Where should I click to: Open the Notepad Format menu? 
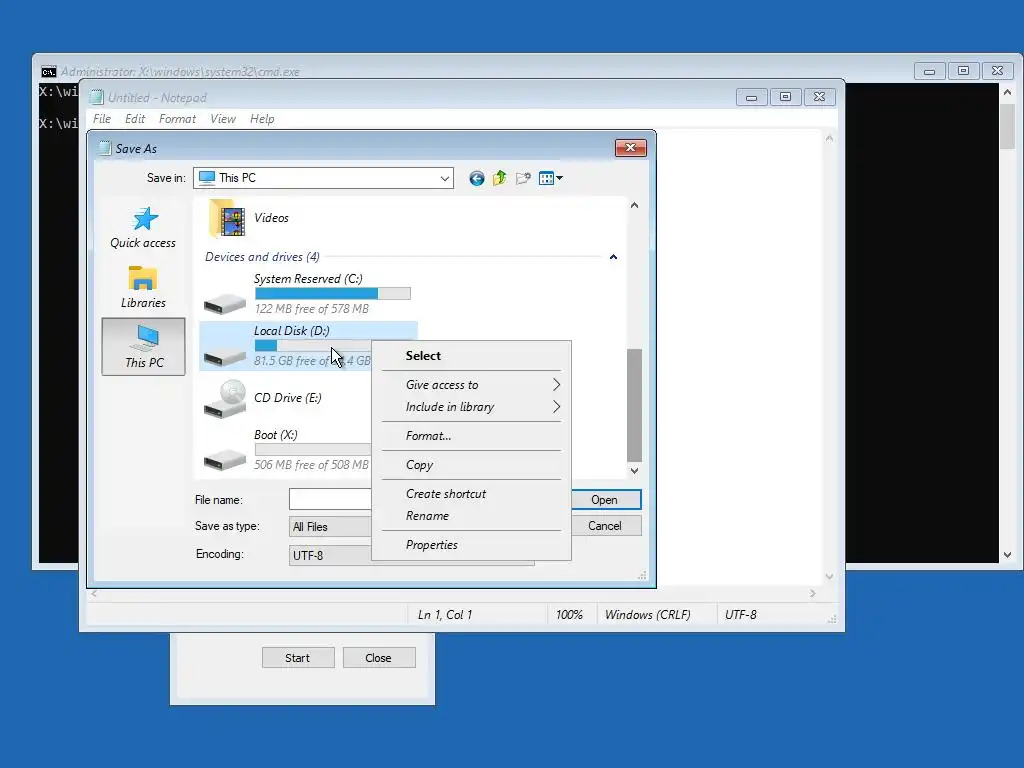tap(177, 119)
